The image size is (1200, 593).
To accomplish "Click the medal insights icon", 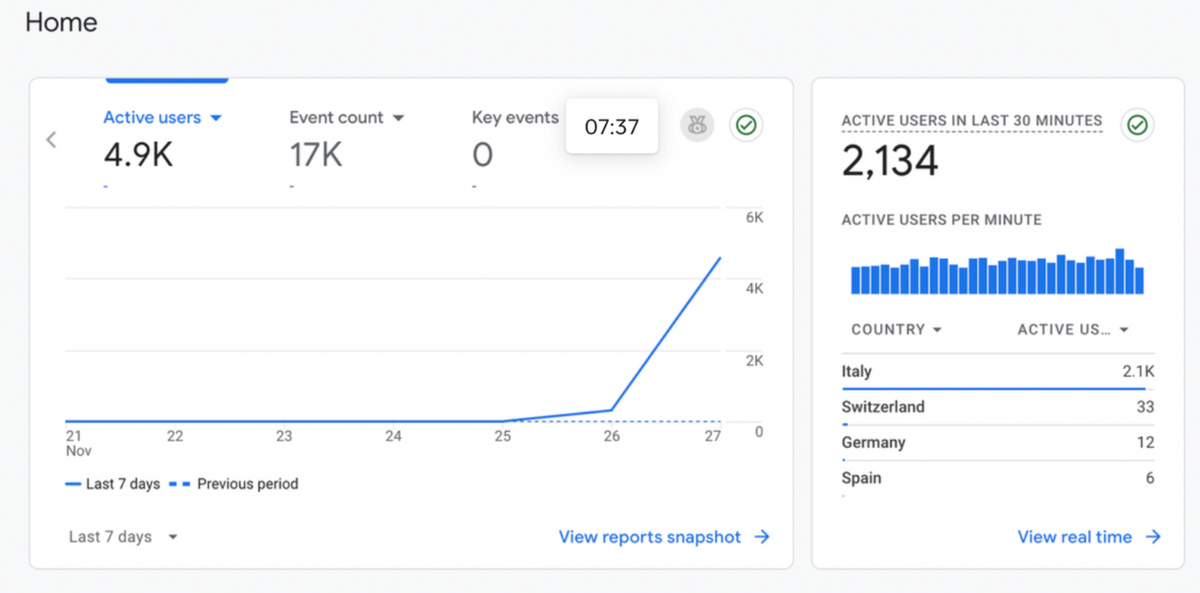I will (x=697, y=125).
